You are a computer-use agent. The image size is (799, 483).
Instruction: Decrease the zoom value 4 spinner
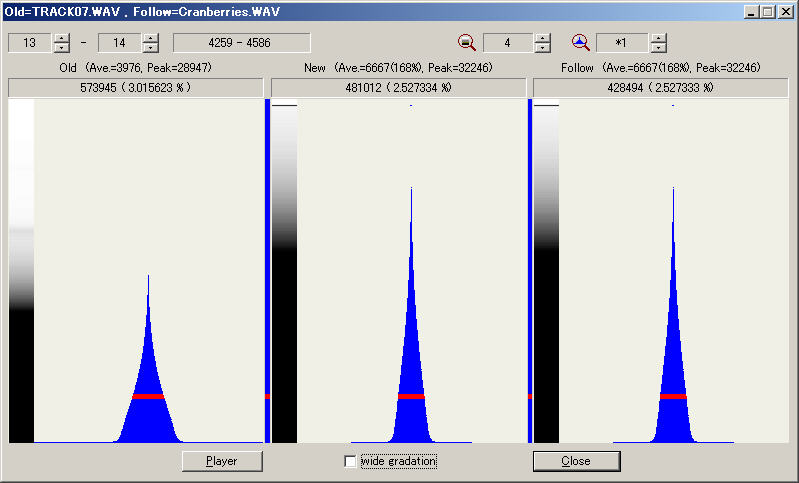click(543, 48)
